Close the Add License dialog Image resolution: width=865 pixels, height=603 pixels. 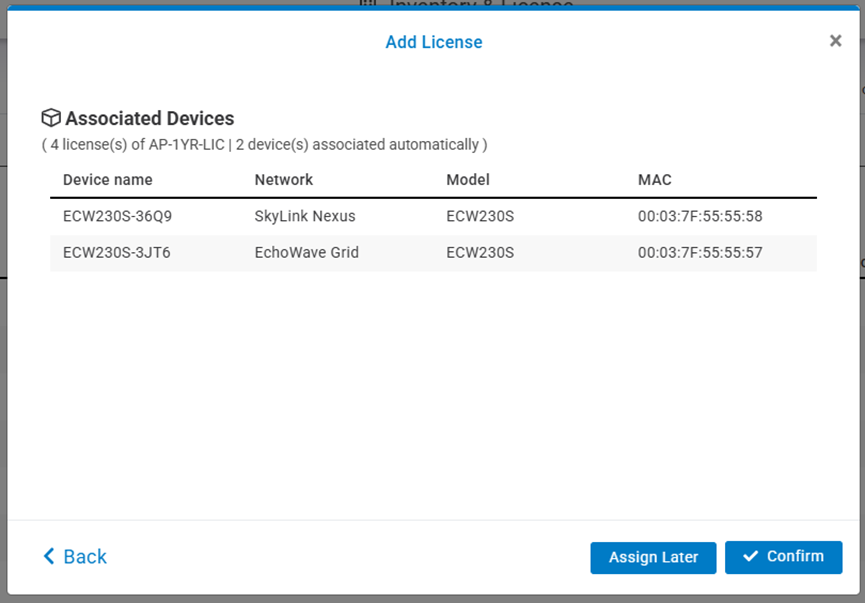pyautogui.click(x=835, y=41)
